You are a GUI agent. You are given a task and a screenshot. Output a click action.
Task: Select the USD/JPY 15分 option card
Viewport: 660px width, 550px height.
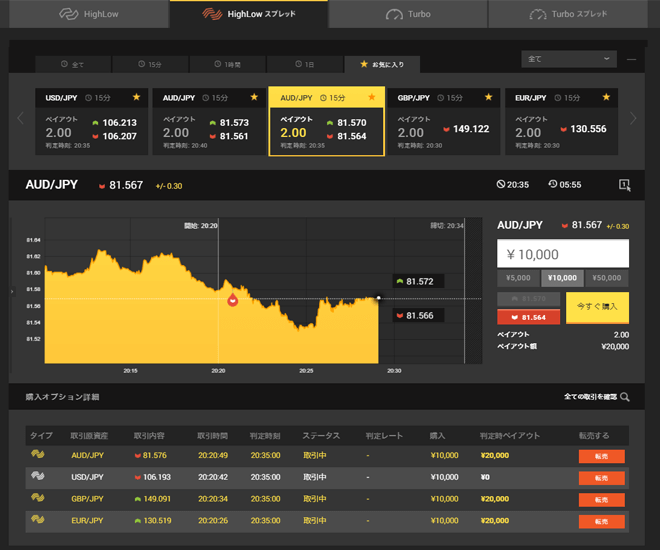click(91, 122)
